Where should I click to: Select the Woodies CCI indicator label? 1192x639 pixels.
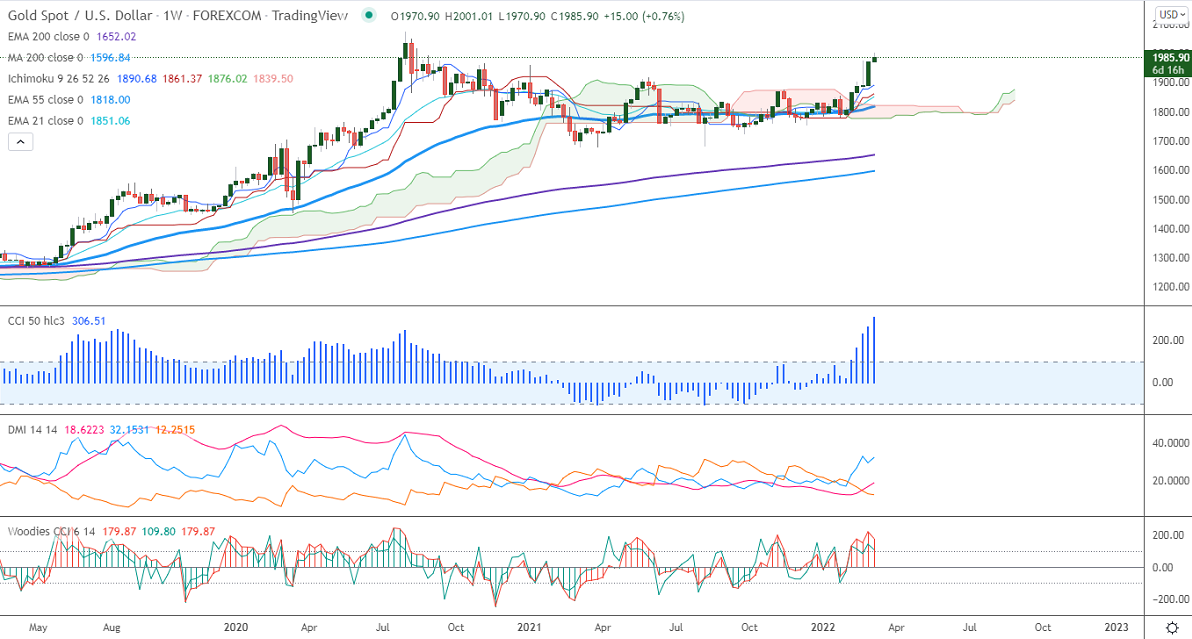point(52,532)
